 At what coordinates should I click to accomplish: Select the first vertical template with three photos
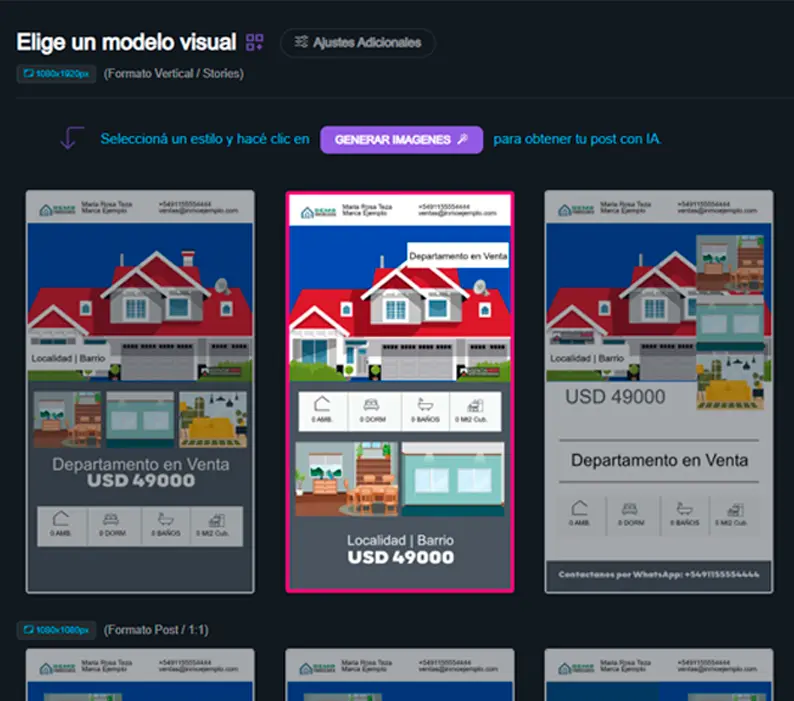click(x=140, y=392)
